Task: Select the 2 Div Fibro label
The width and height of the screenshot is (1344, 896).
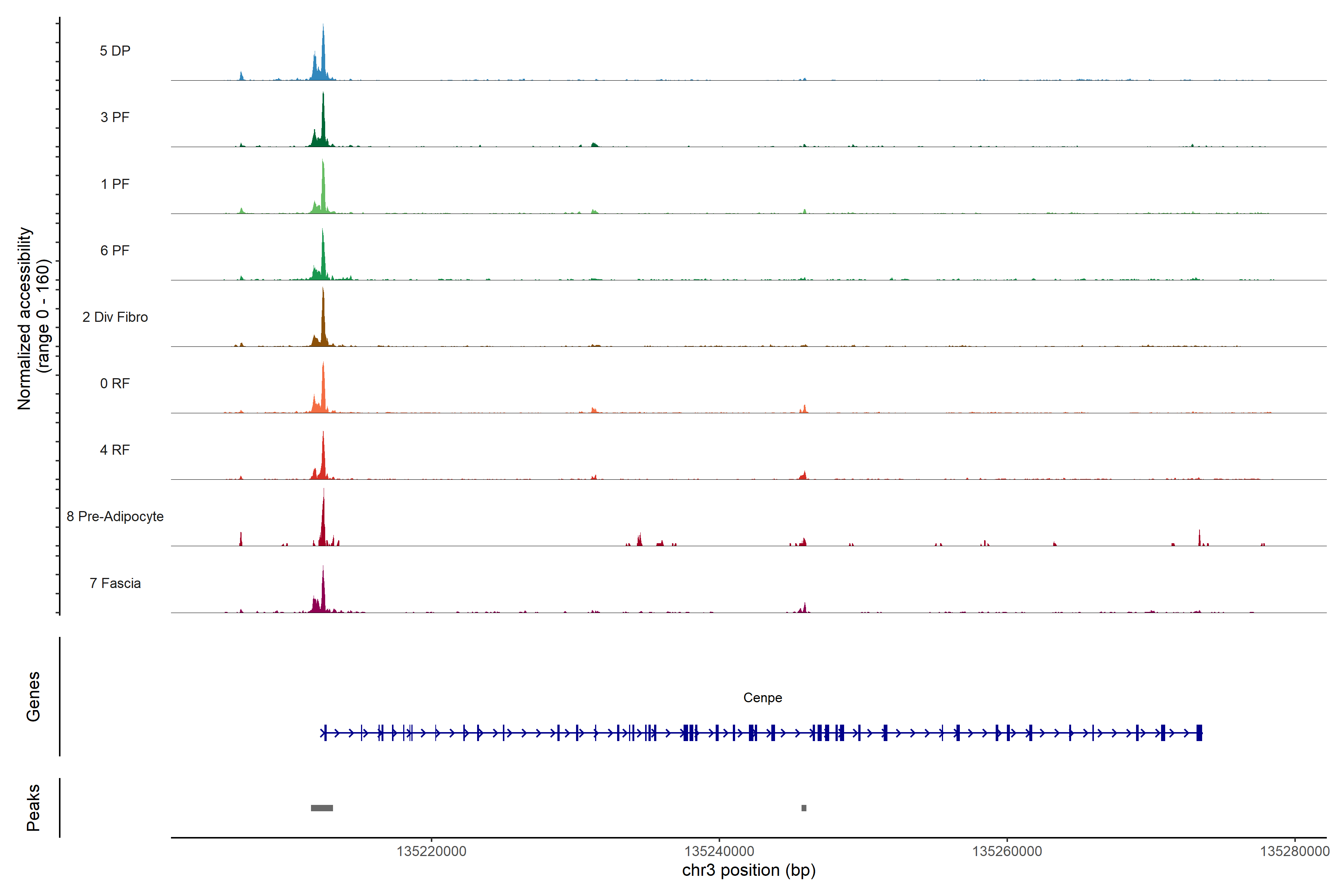Action: tap(115, 317)
